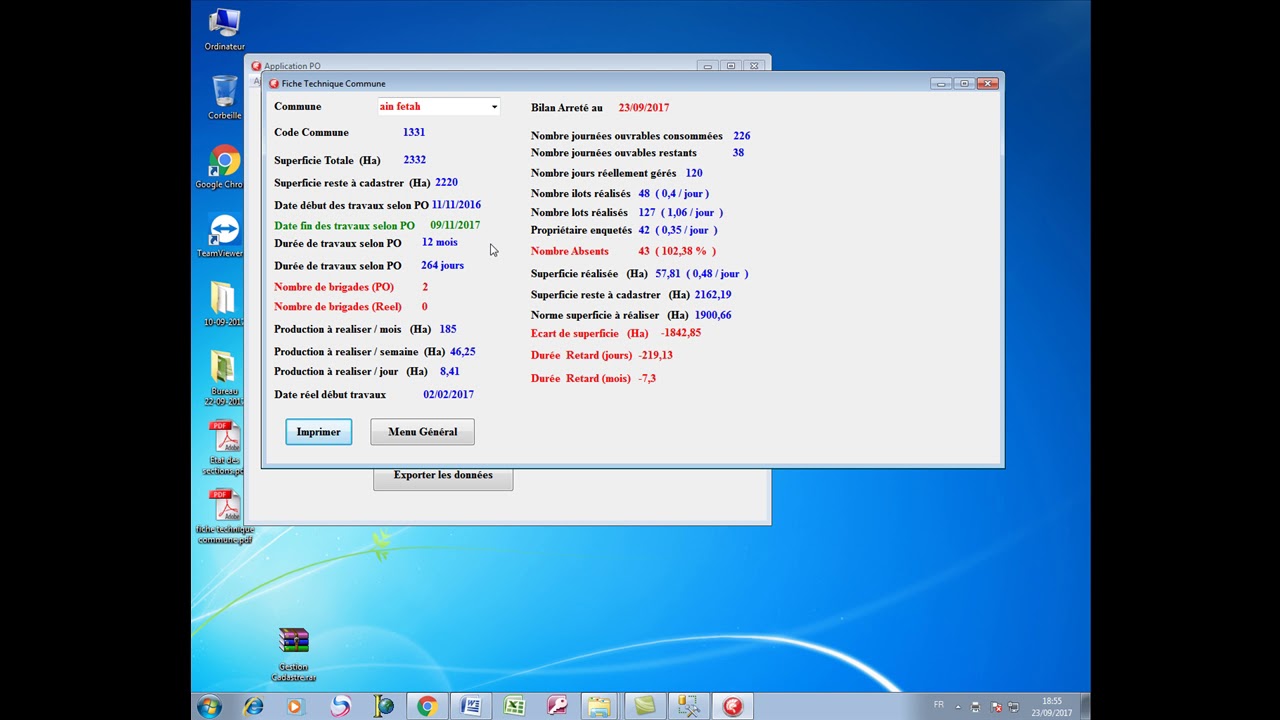1280x720 pixels.
Task: Open Google Chrome from the taskbar
Action: click(427, 707)
